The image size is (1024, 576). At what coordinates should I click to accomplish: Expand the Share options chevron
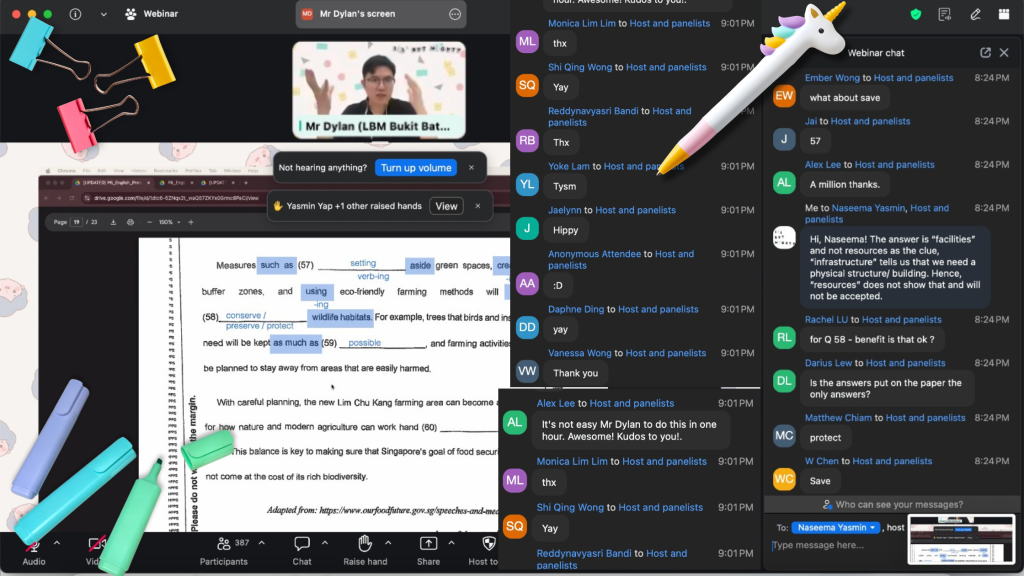(x=451, y=543)
